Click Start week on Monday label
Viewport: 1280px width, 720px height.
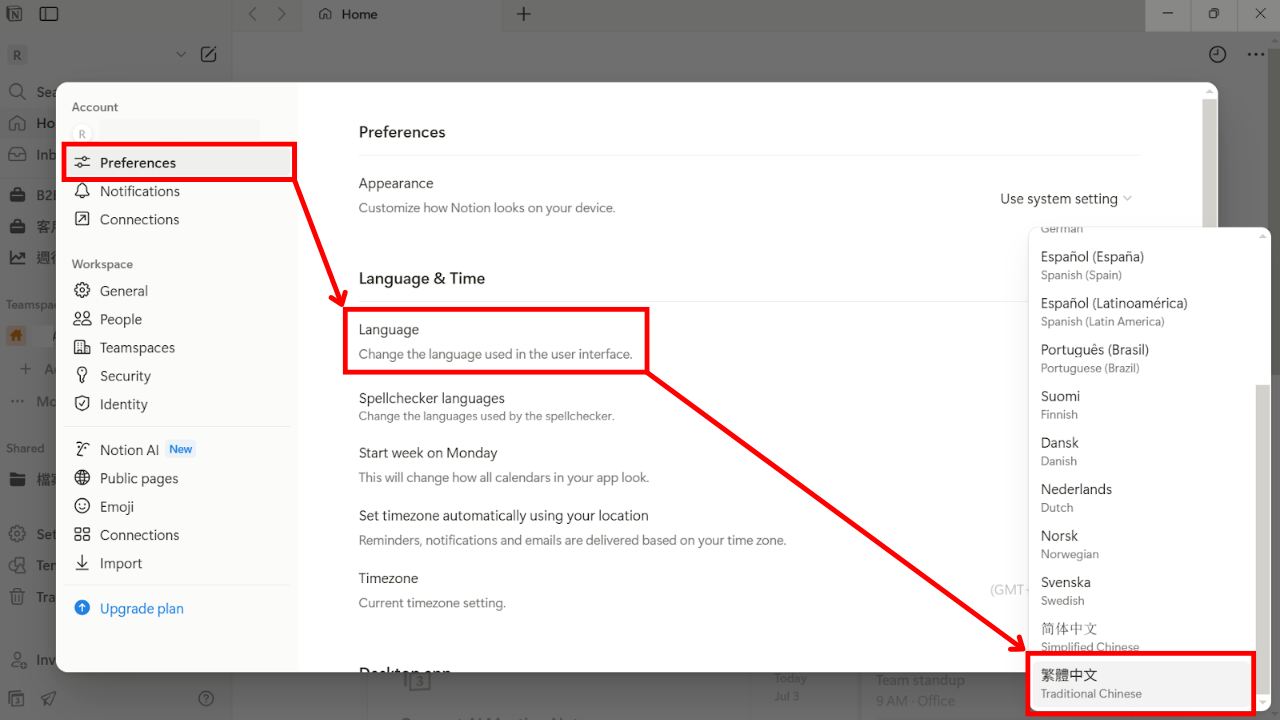click(x=428, y=453)
